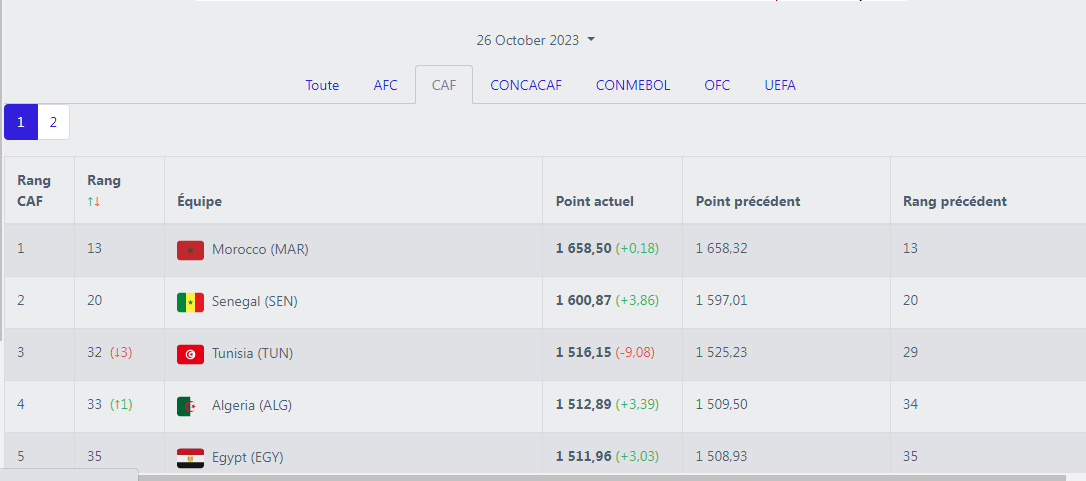Screen dimensions: 1086x481
Task: Select the CAF tab
Action: coord(444,85)
